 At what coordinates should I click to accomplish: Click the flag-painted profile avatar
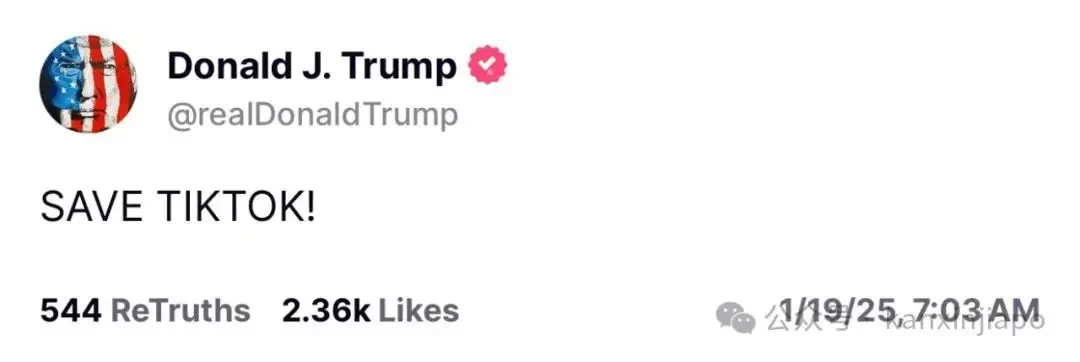[x=88, y=83]
